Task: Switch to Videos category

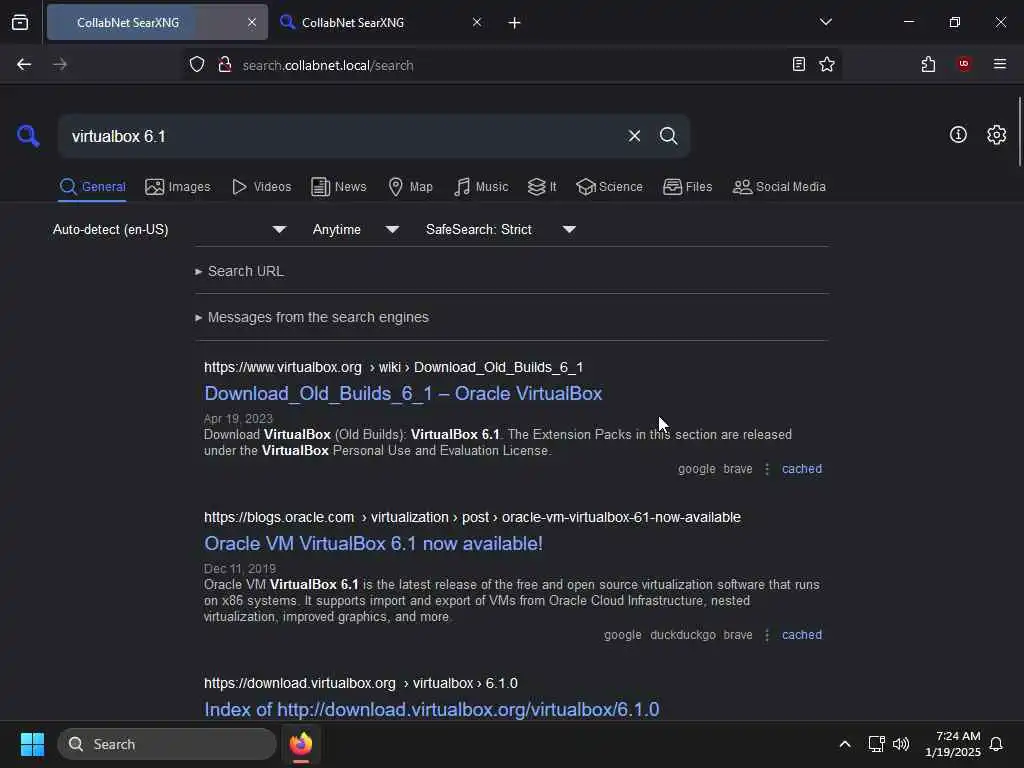Action: coord(261,187)
